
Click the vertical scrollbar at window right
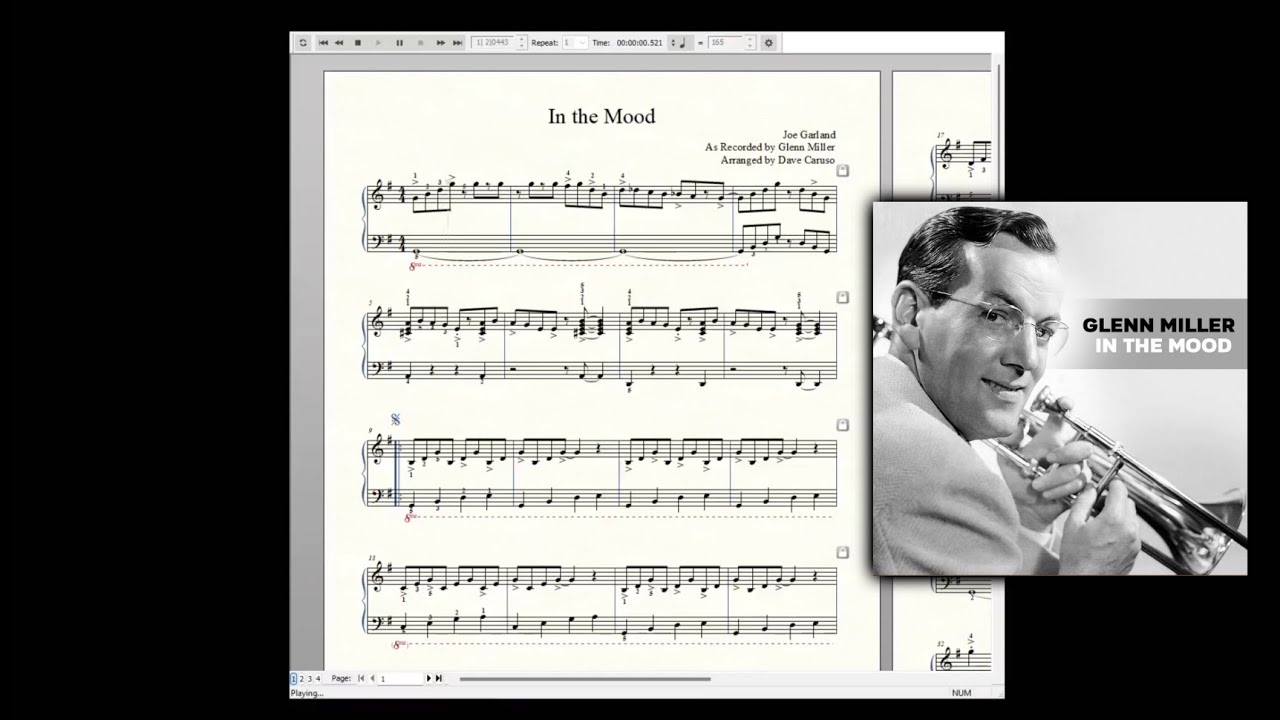coord(998,360)
